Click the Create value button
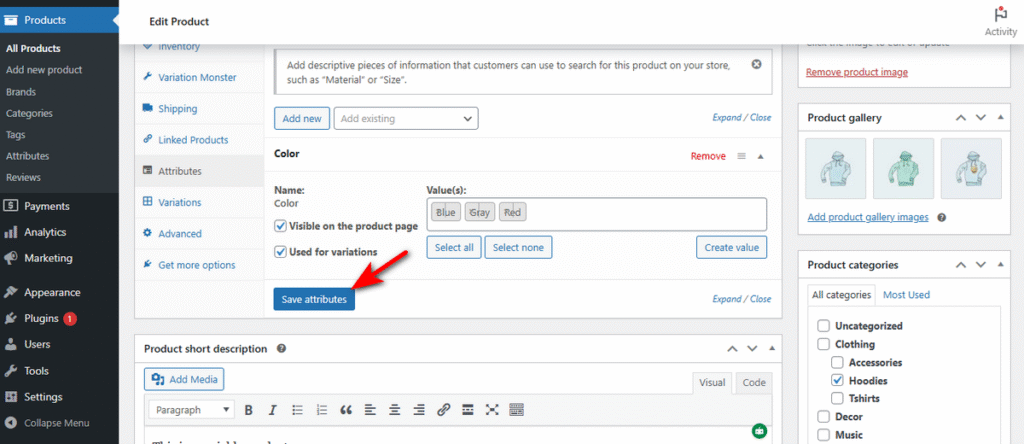This screenshot has height=444, width=1024. 731,247
